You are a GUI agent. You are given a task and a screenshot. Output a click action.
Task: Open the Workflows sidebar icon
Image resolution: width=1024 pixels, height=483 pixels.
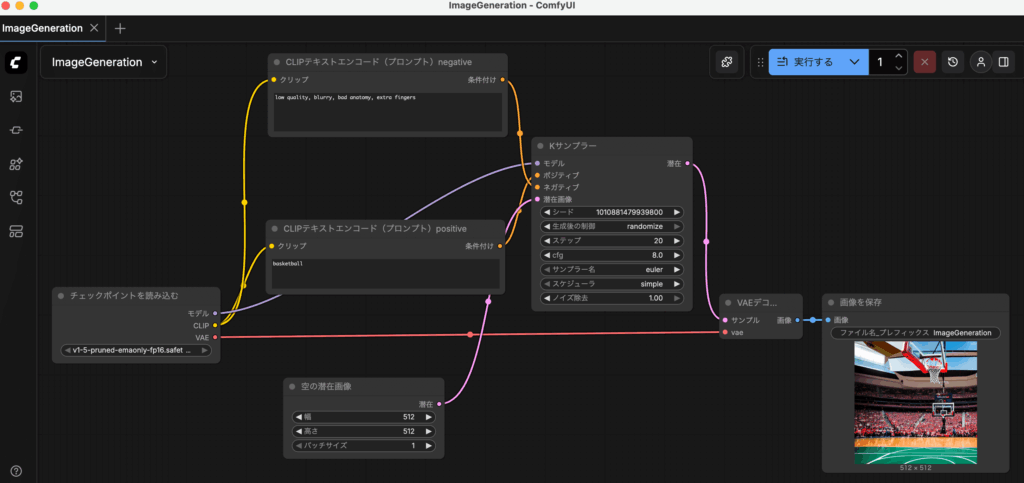[x=16, y=198]
